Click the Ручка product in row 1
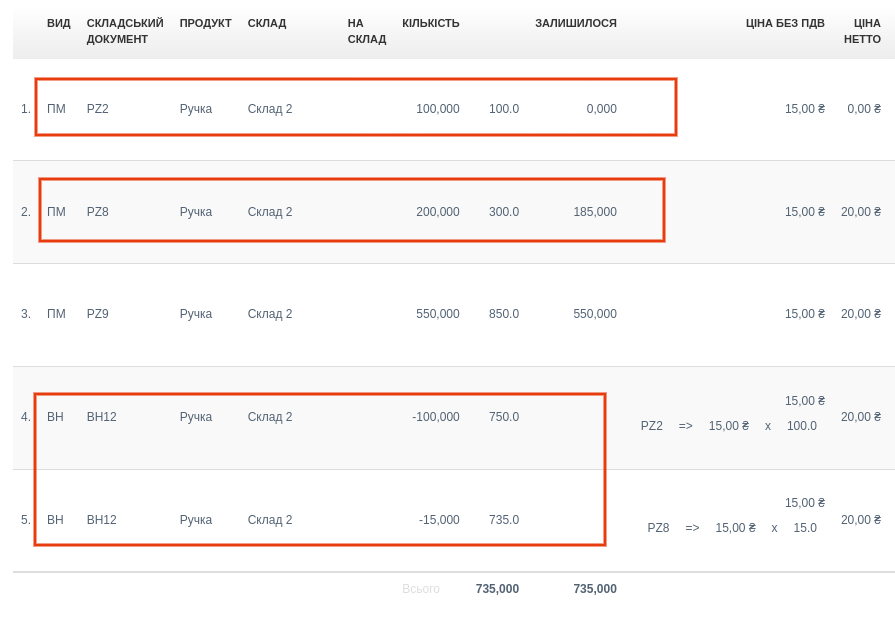Screen dimensions: 895x620 pyautogui.click(x=196, y=109)
